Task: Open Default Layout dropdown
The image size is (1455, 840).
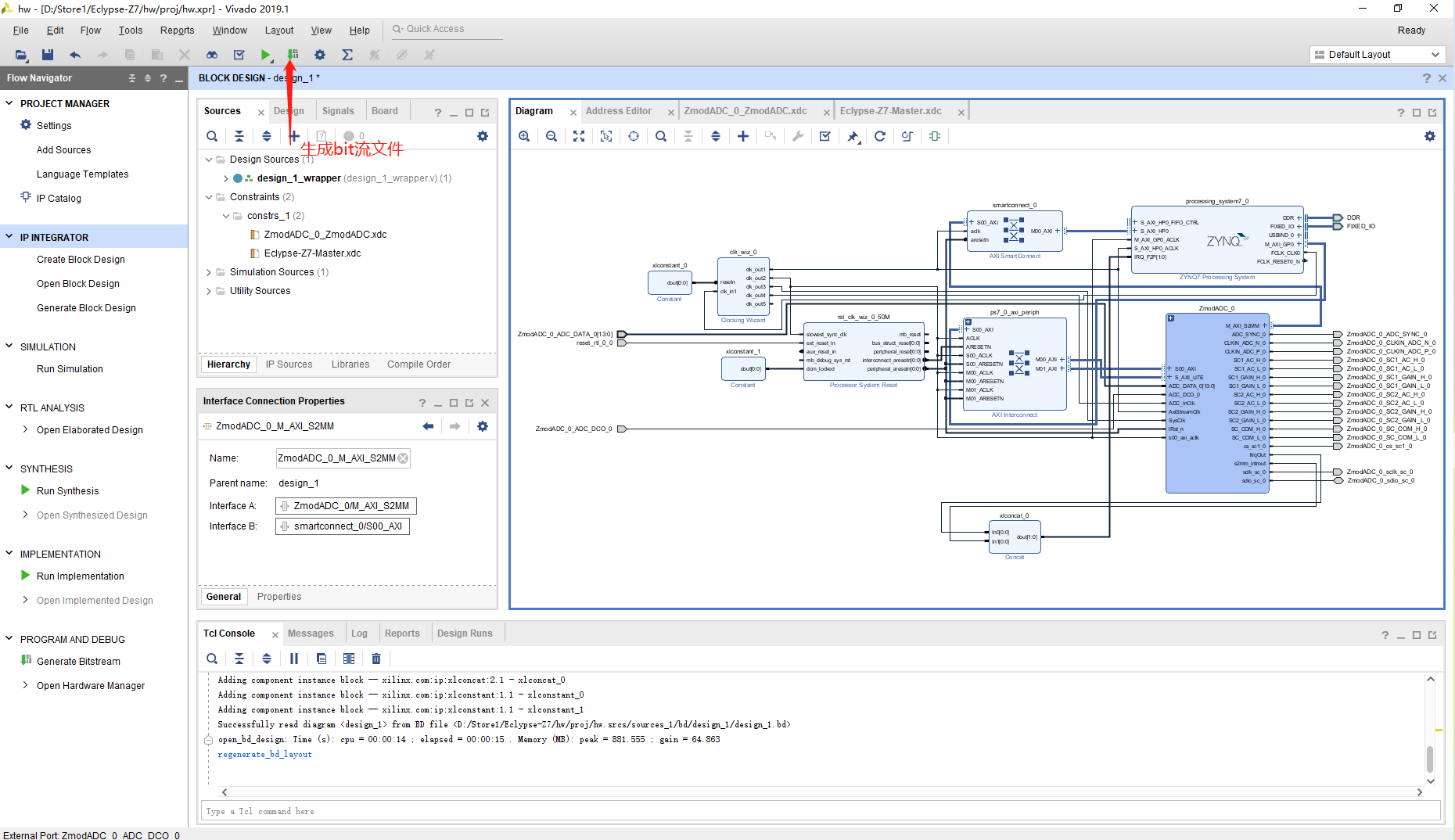Action: pos(1376,55)
